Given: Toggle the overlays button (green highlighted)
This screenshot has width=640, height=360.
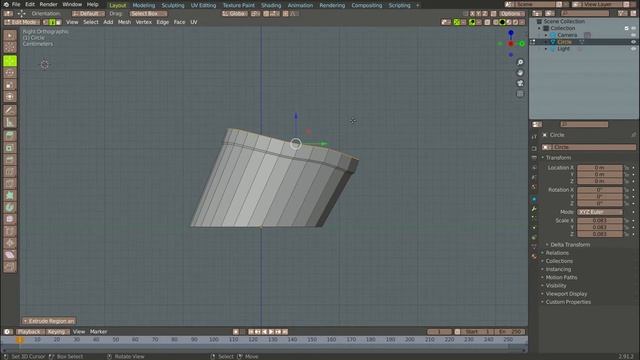Looking at the screenshot, I should coord(472,22).
